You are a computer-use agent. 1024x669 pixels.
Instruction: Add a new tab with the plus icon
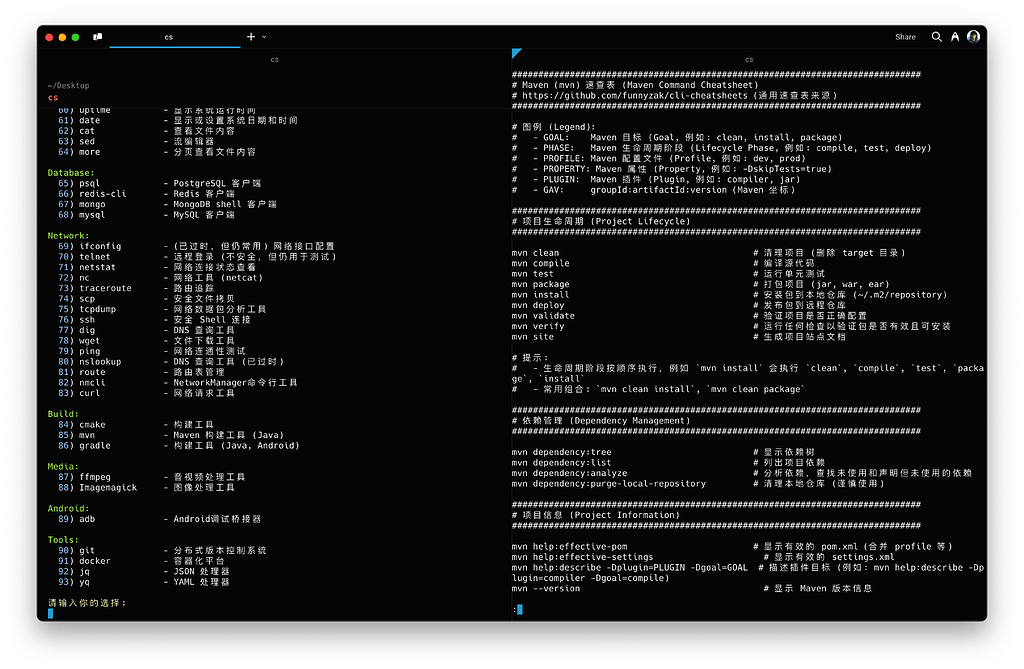[251, 37]
